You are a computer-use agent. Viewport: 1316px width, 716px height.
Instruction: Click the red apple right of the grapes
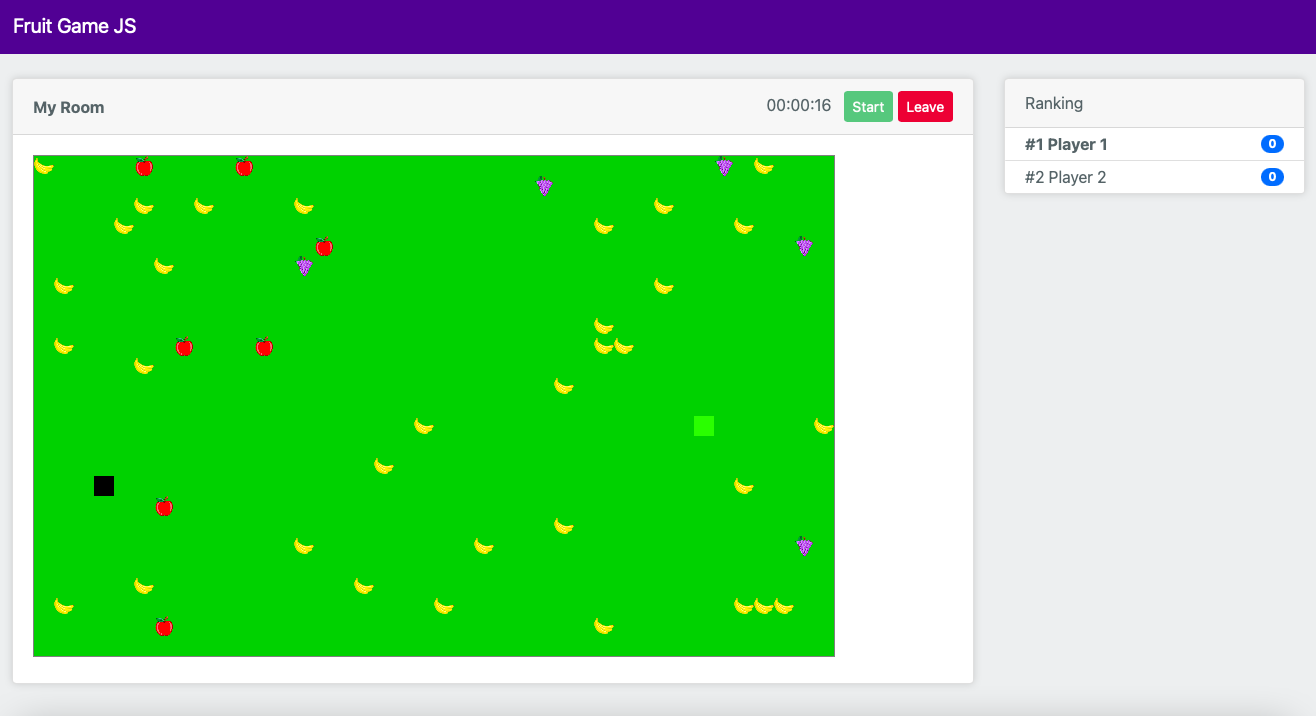click(324, 246)
